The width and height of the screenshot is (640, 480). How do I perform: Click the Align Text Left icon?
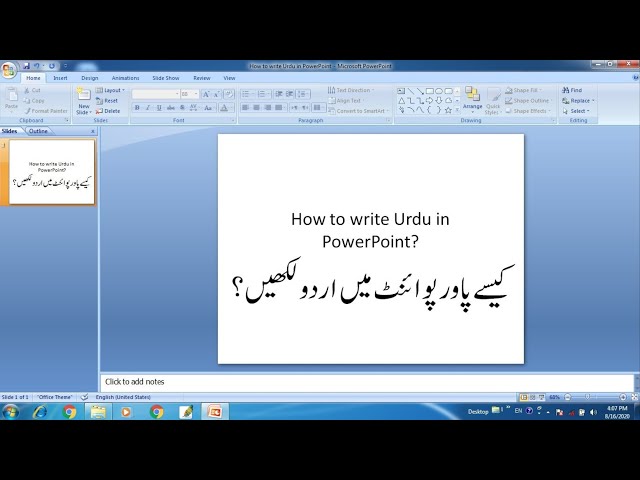pos(245,107)
